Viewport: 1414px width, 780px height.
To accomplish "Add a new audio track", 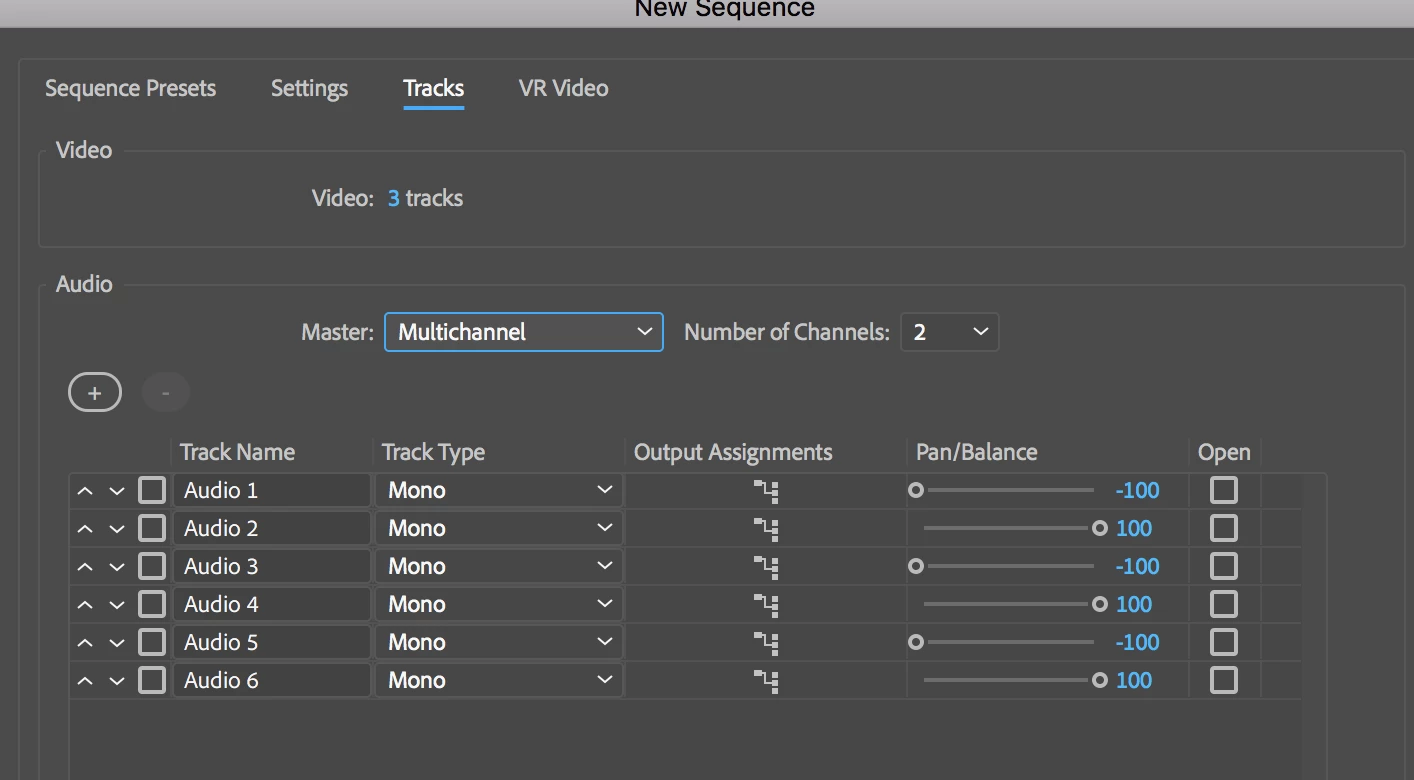I will coord(95,393).
